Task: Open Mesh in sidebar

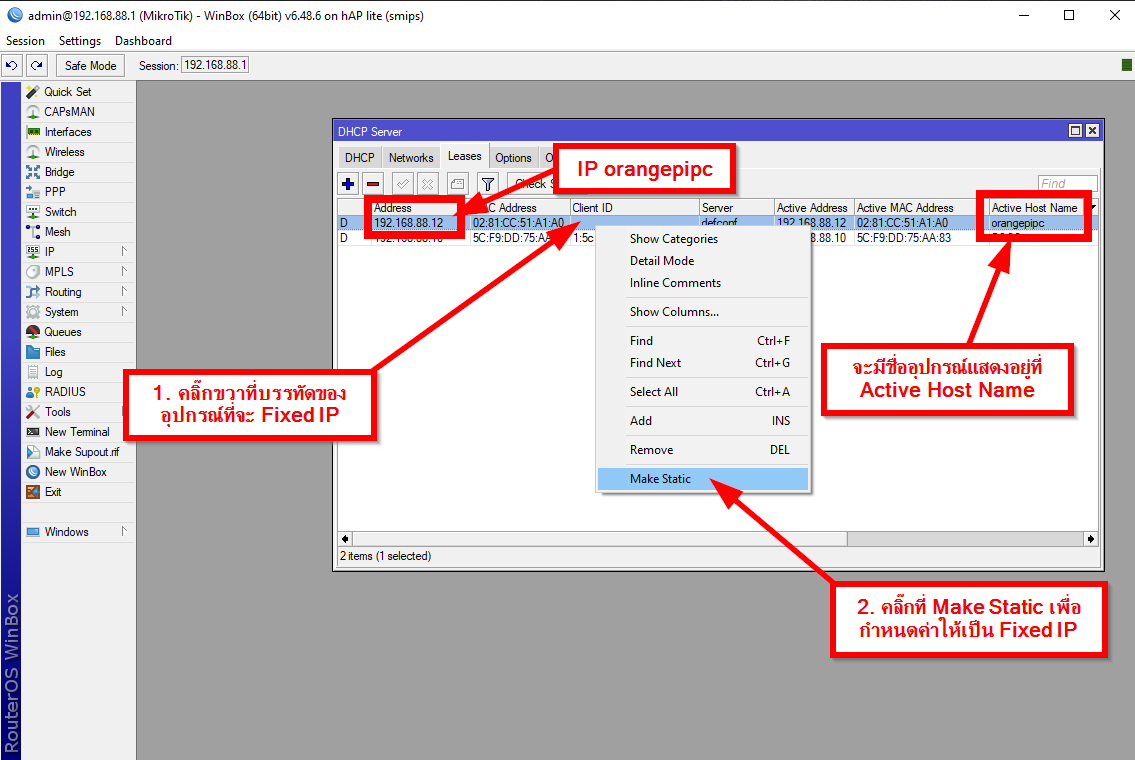Action: (x=78, y=232)
